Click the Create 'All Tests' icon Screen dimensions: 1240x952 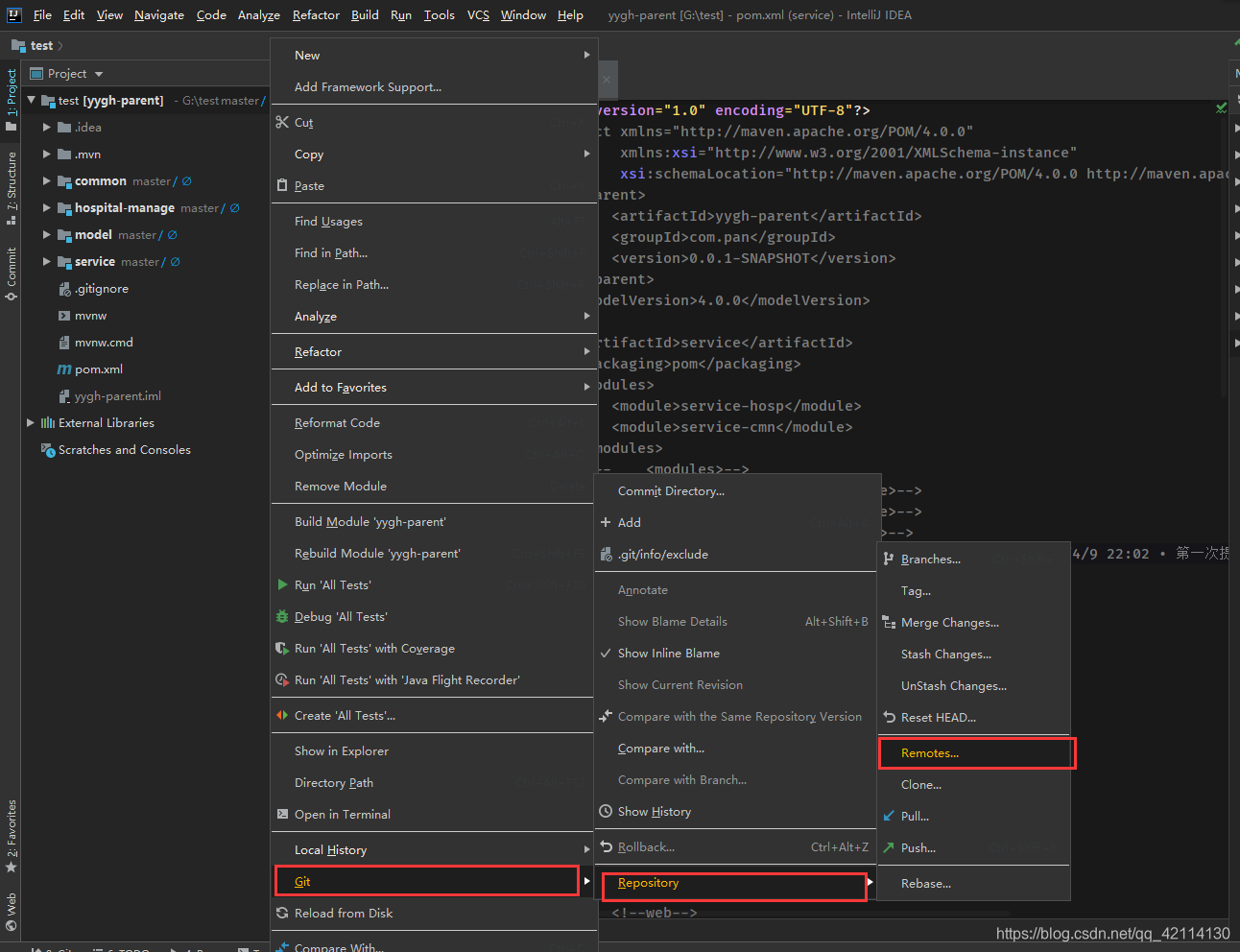click(x=282, y=715)
